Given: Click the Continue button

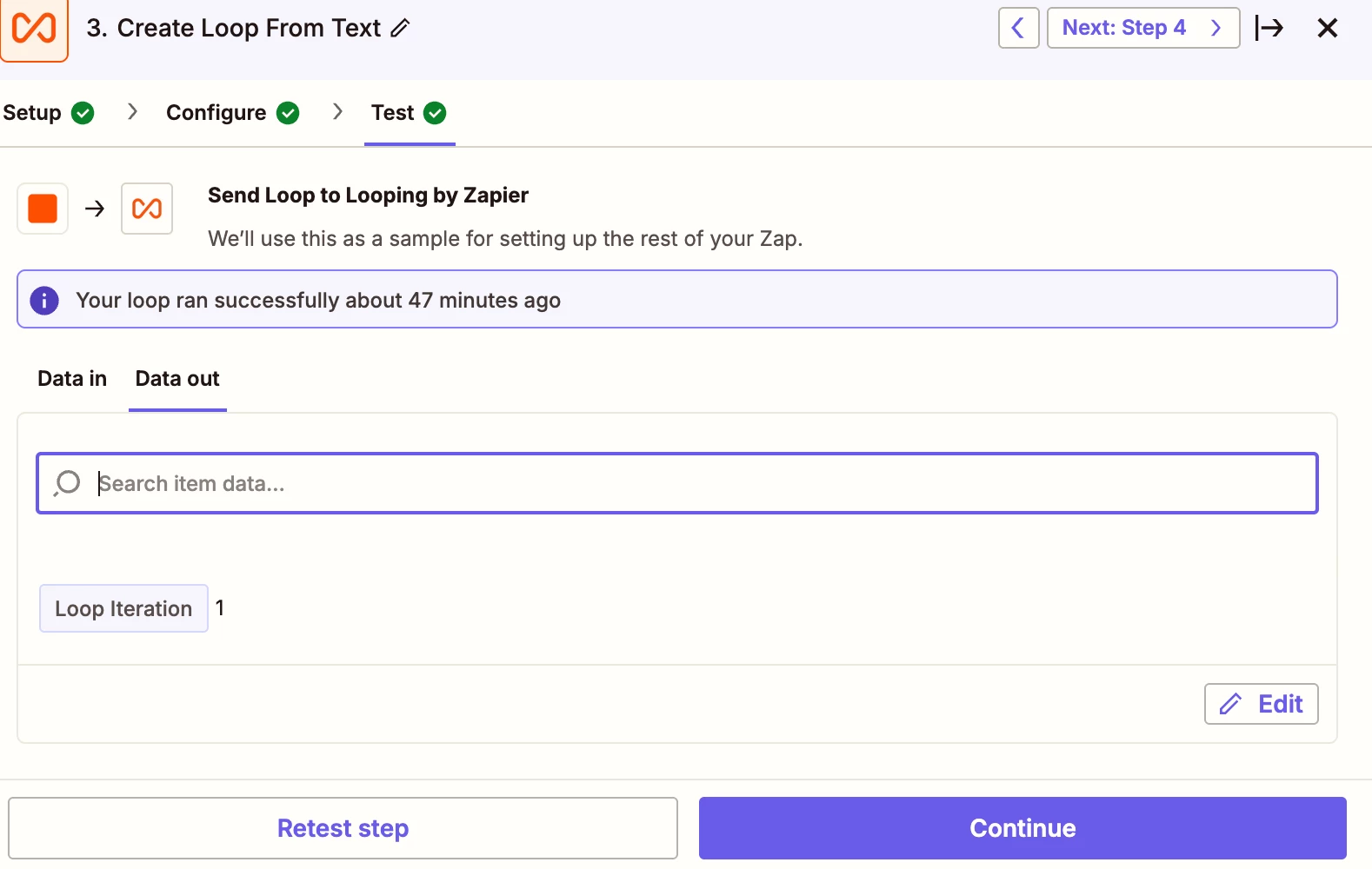Looking at the screenshot, I should pos(1022,828).
